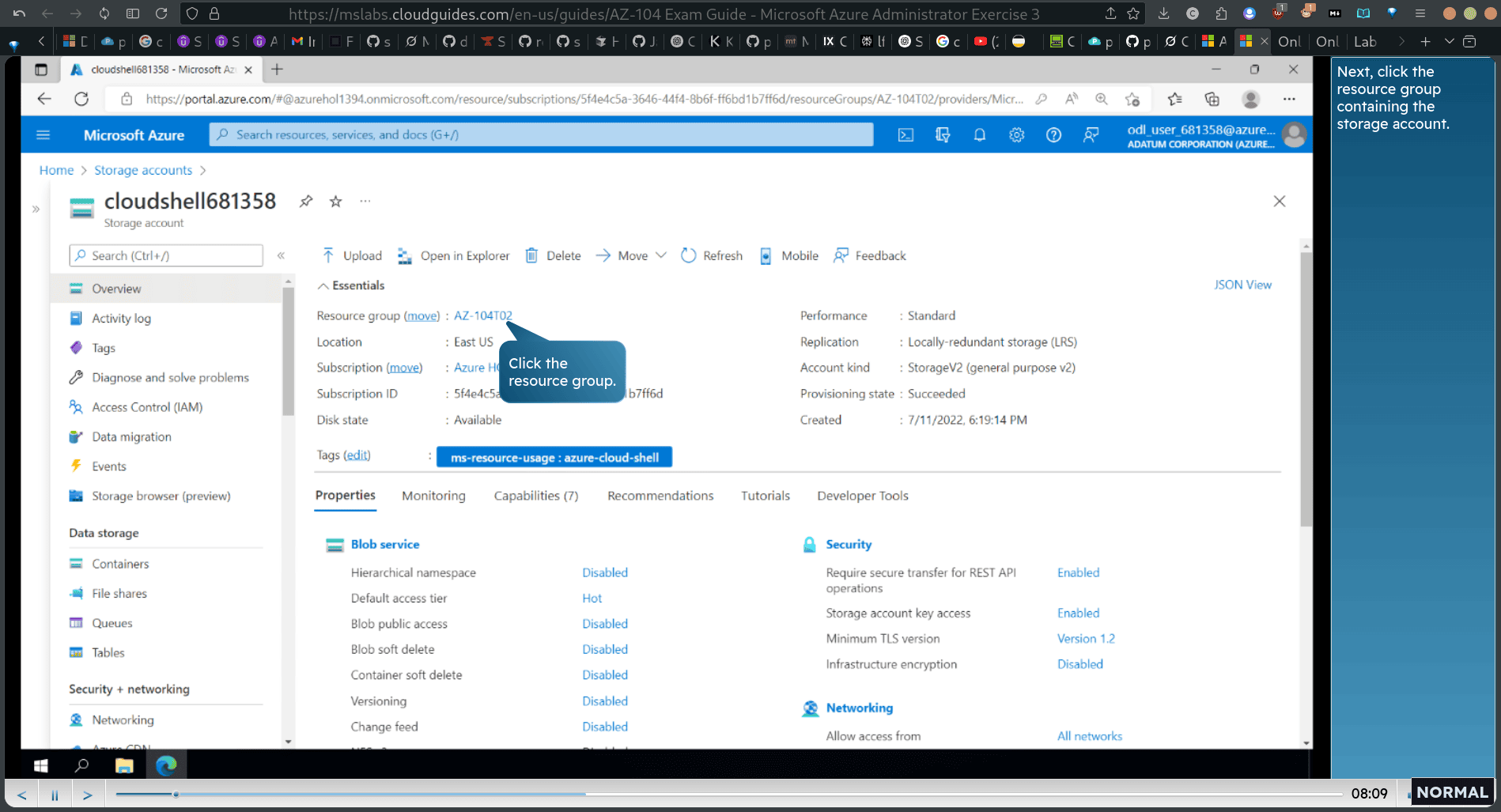Go to previous guide step
1501x812 pixels.
click(x=22, y=795)
